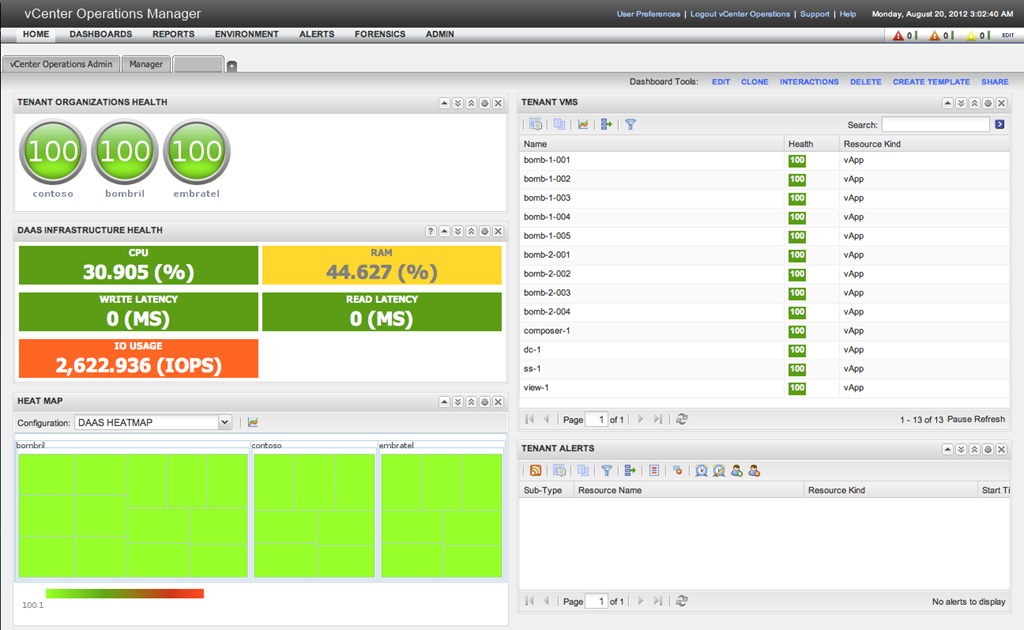Click the orange IO USAGE tile
Image resolution: width=1024 pixels, height=630 pixels.
coord(138,358)
